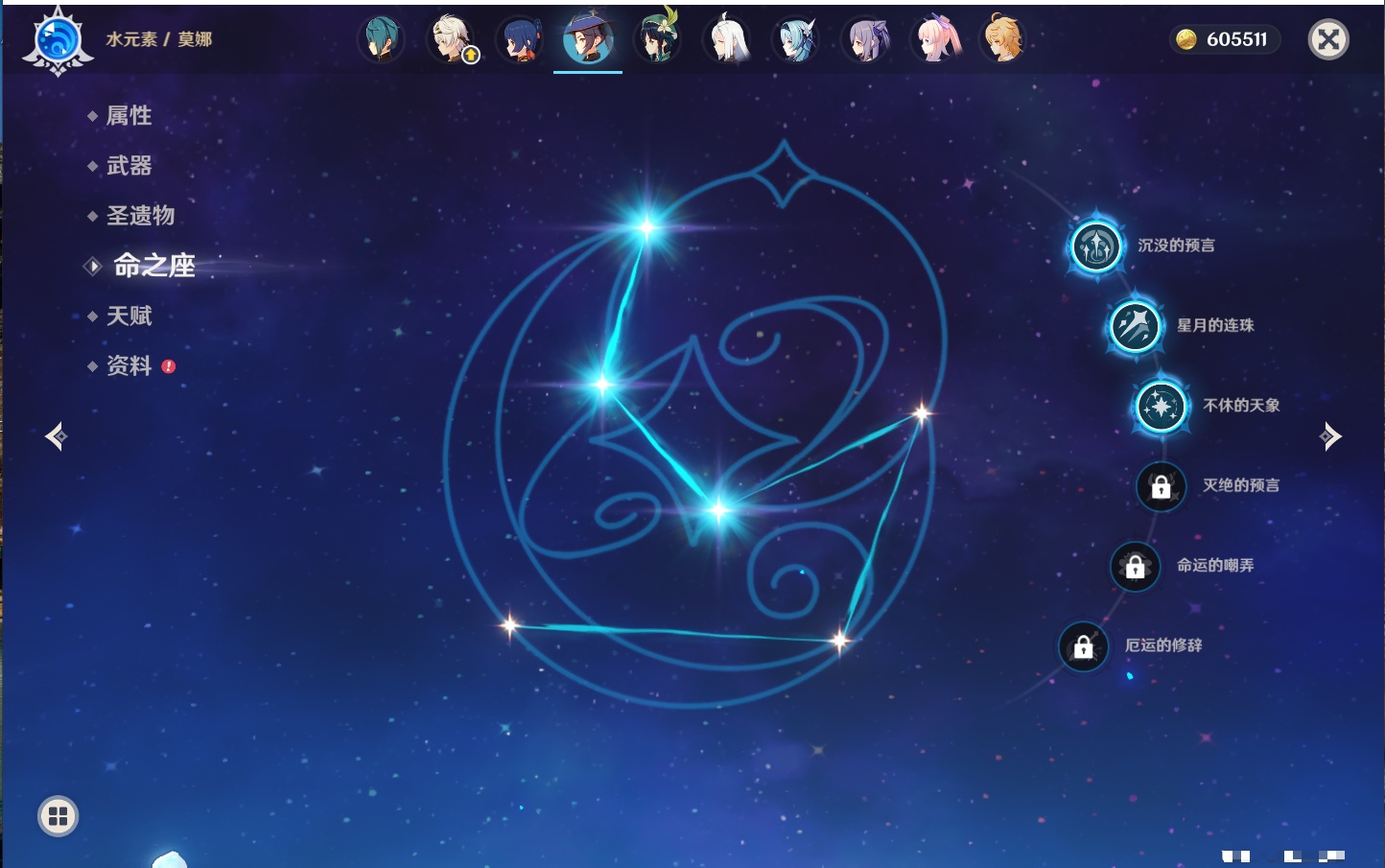Click the bright star at the constellation's center bottom

click(718, 510)
